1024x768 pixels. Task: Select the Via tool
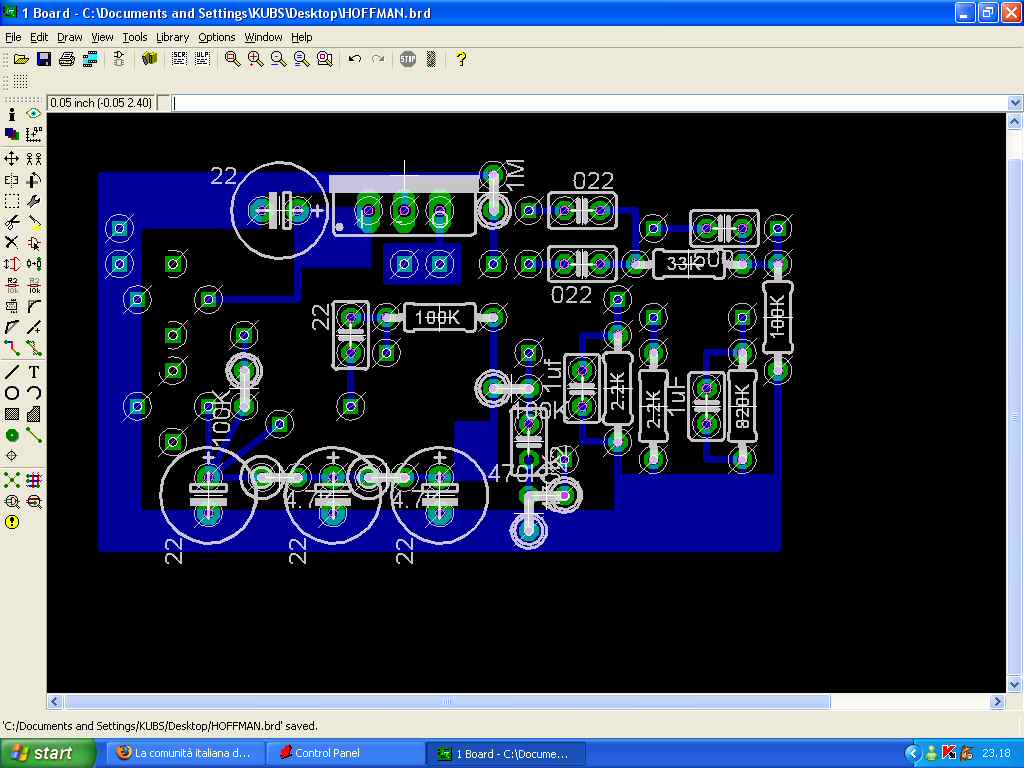click(x=12, y=435)
